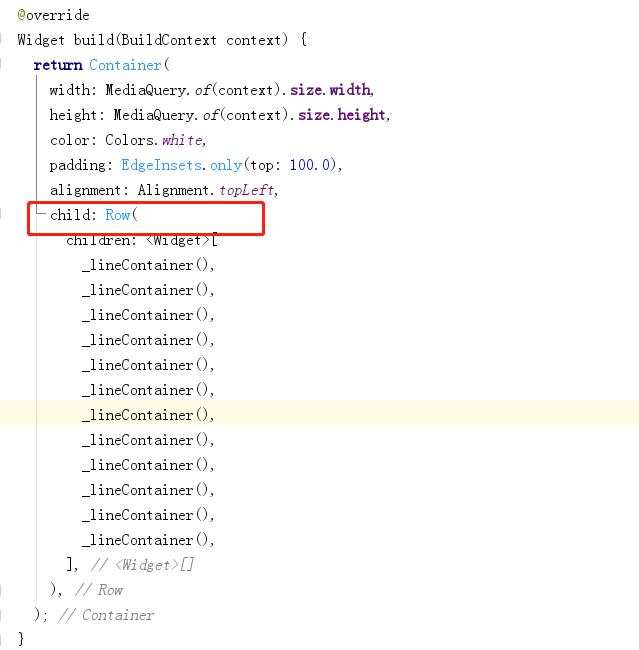Select the Container( constructor call
The height and width of the screenshot is (650, 639).
[129, 65]
